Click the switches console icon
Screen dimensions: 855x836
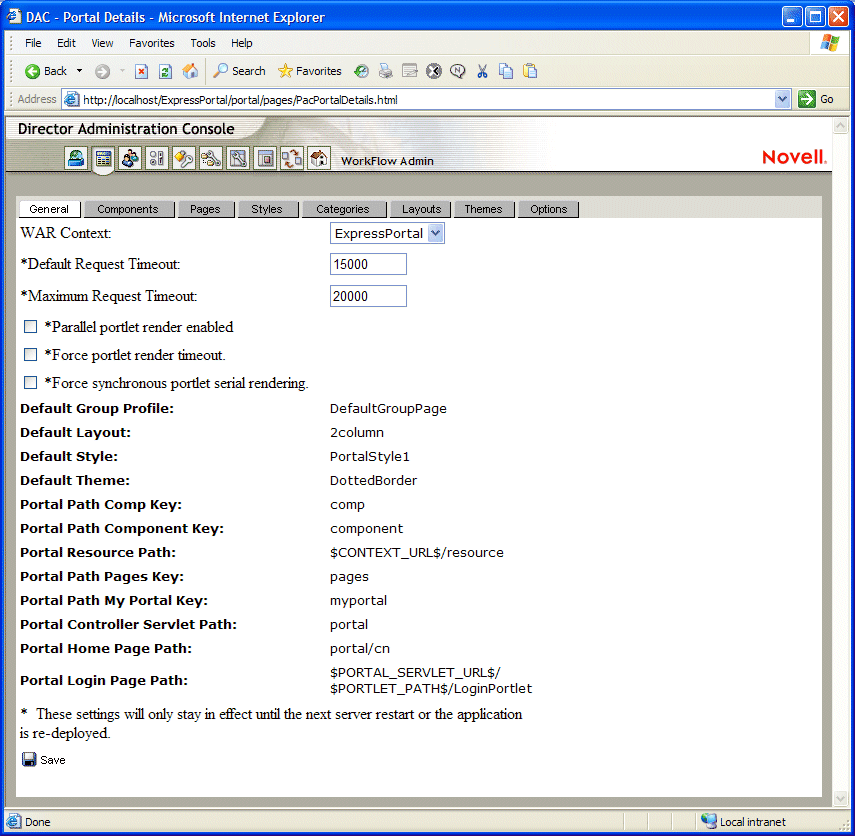(156, 158)
